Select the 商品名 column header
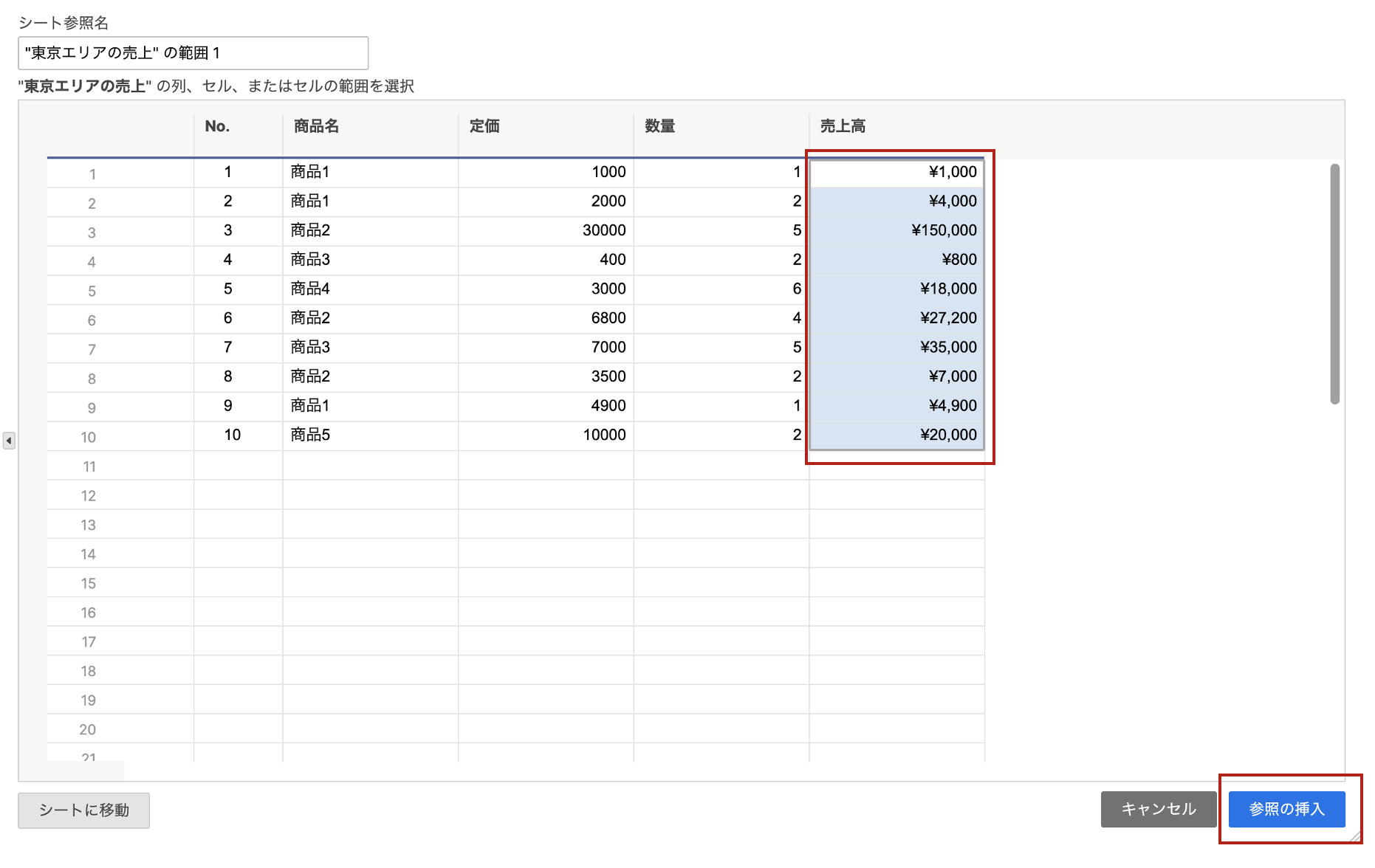Screen dimensions: 1375x868 tap(370, 126)
